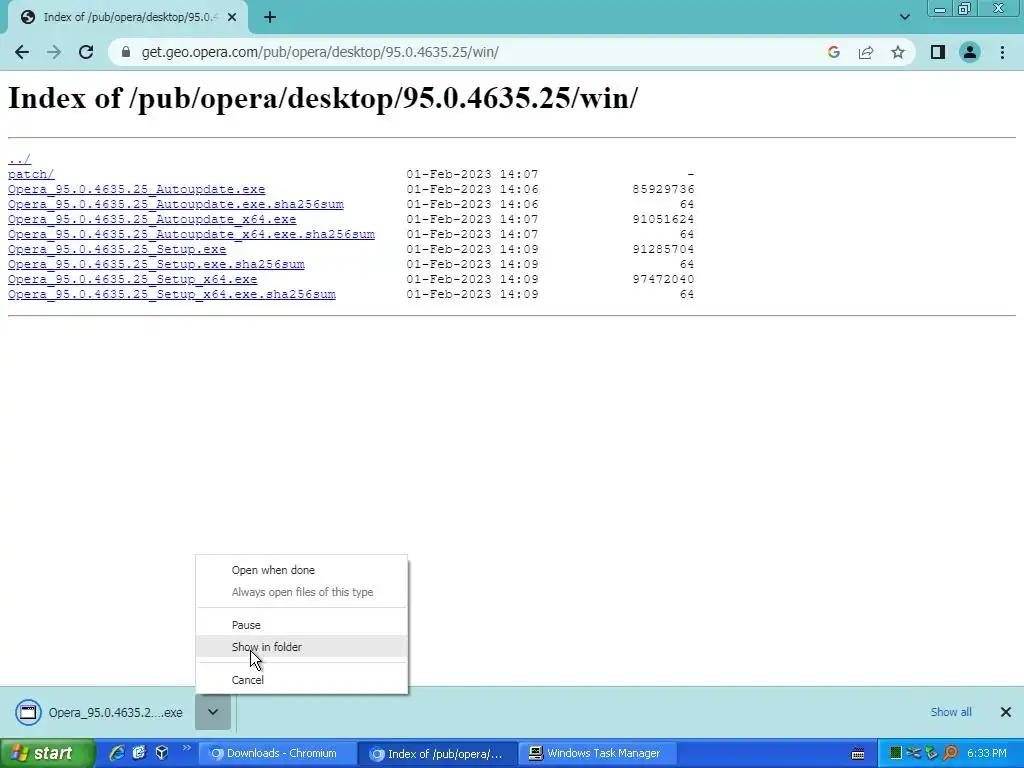This screenshot has width=1024, height=768.
Task: Open the tab search chevron
Action: 904,17
